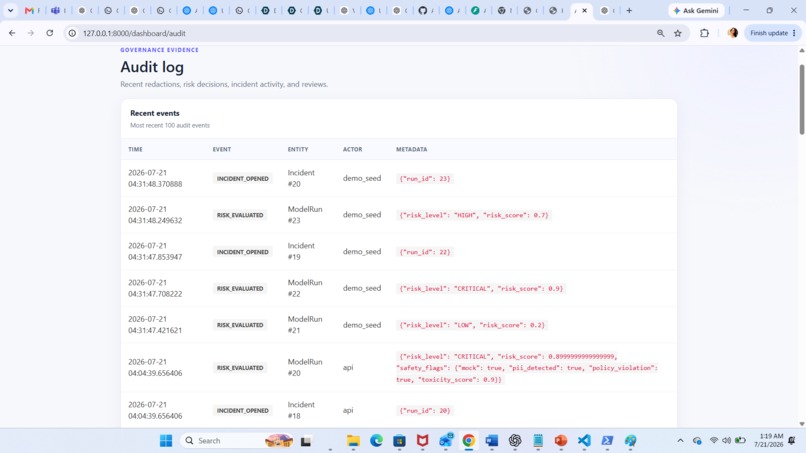Click the Recent events heading
This screenshot has height=453, width=806.
155,113
